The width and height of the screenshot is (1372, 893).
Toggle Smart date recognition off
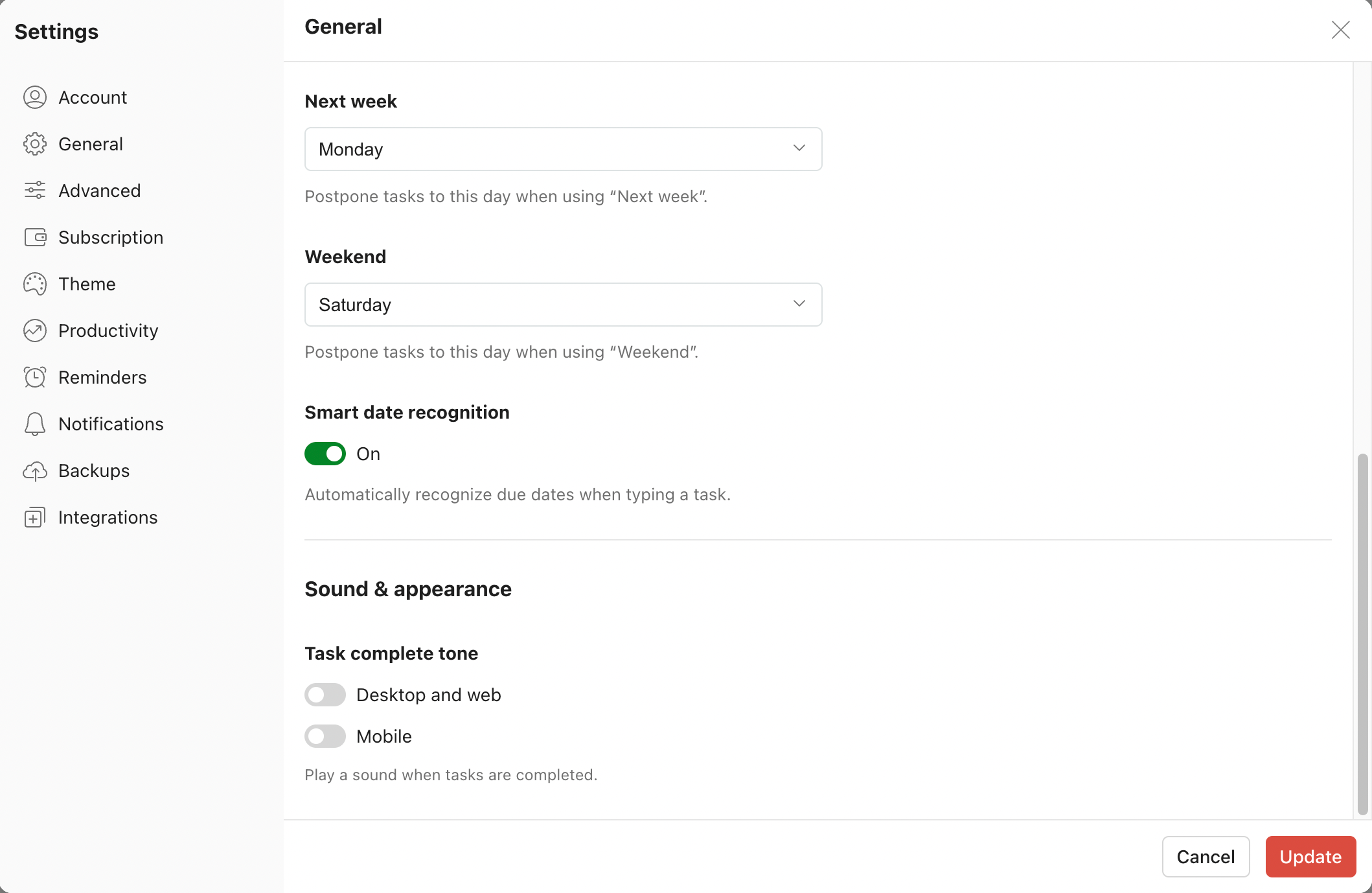[325, 454]
